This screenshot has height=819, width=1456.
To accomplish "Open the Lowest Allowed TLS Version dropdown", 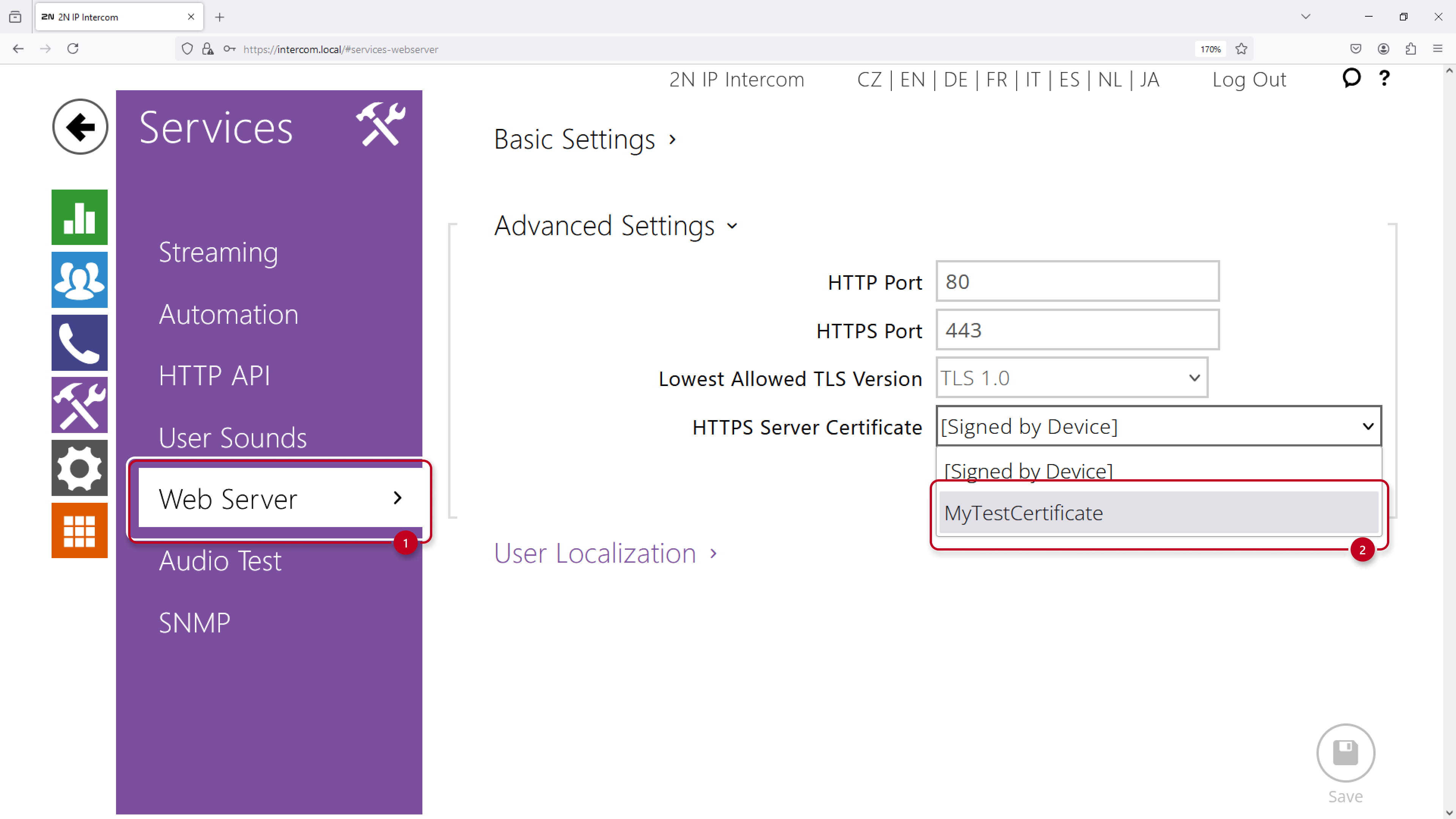I will coord(1072,378).
